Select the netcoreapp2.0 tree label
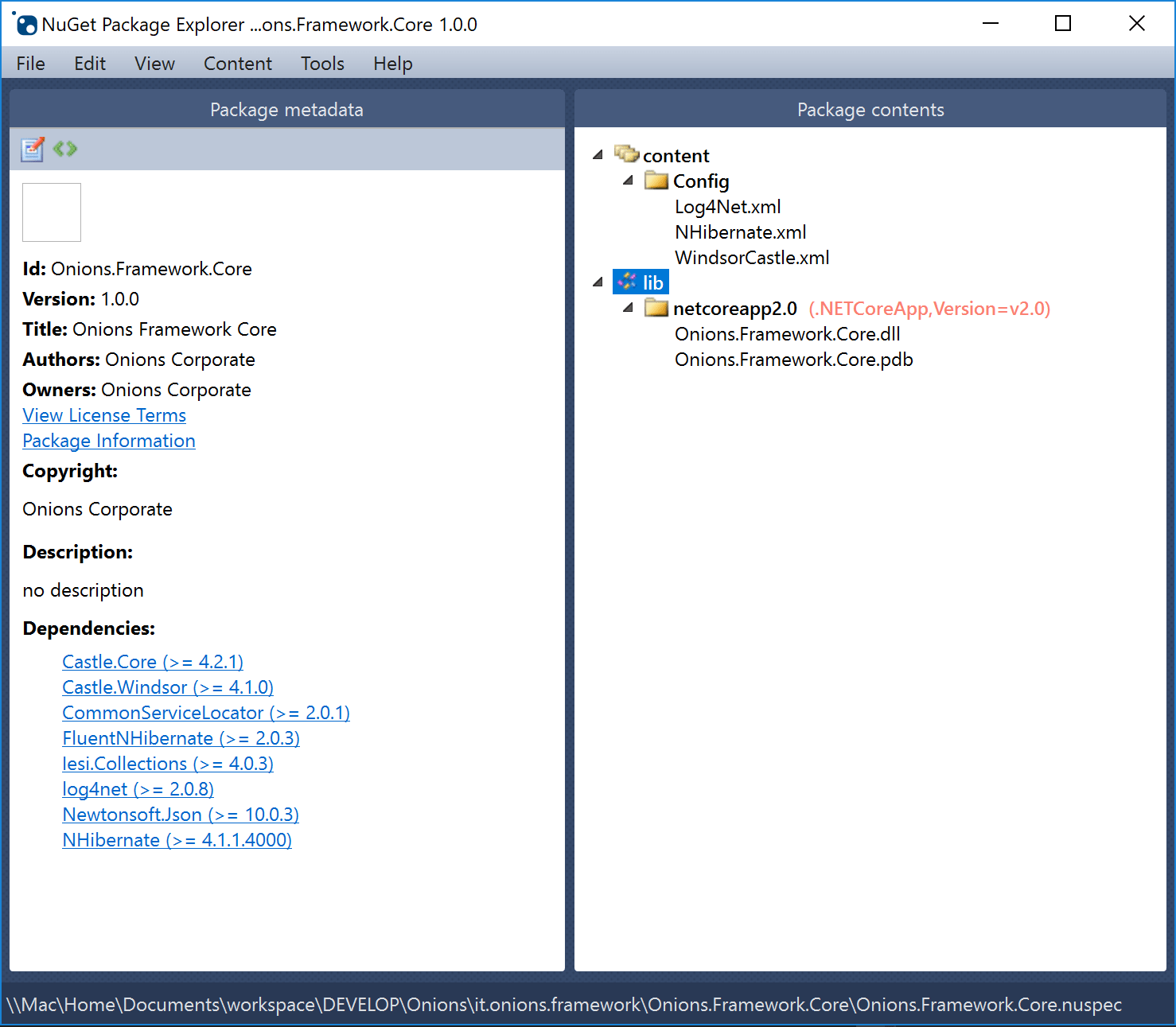The width and height of the screenshot is (1176, 1027). [x=735, y=309]
